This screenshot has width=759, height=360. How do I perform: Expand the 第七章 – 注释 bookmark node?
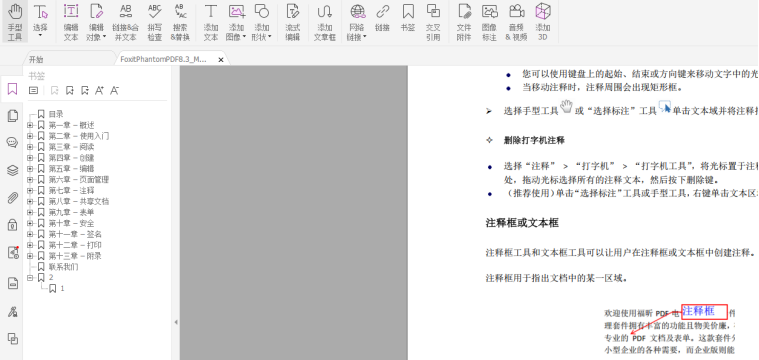click(x=30, y=190)
